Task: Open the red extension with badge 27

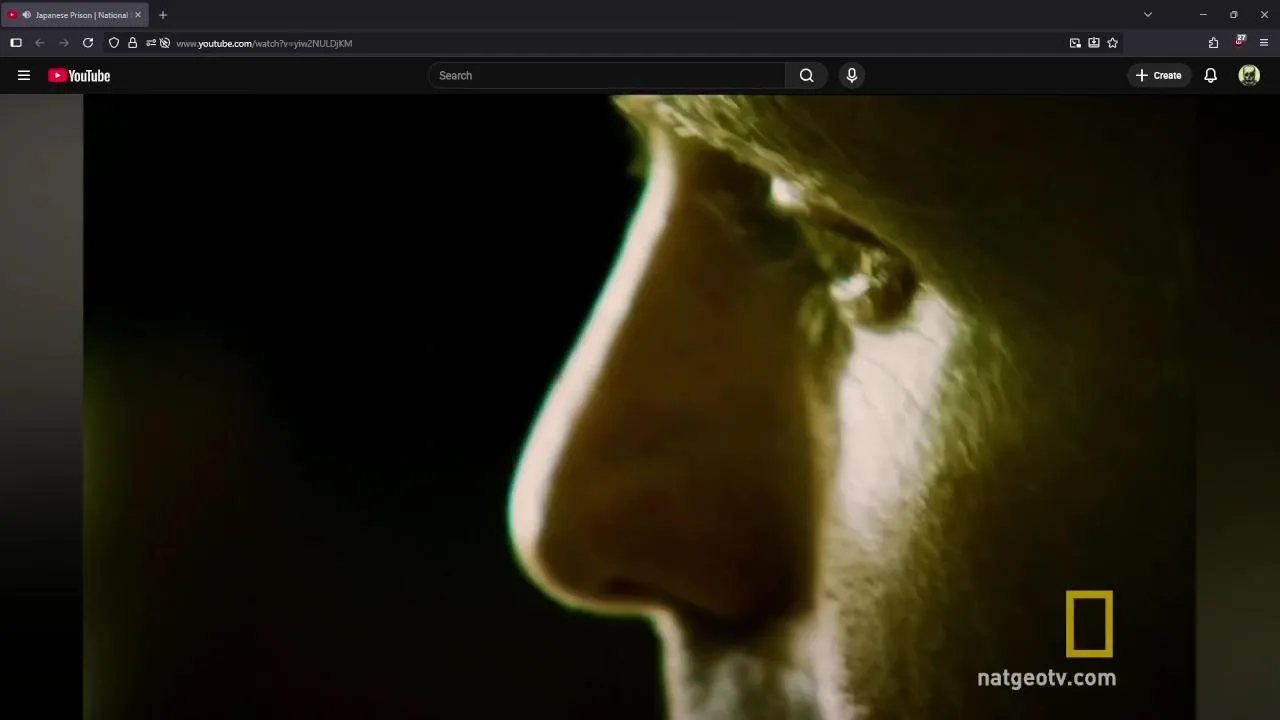Action: [x=1240, y=42]
